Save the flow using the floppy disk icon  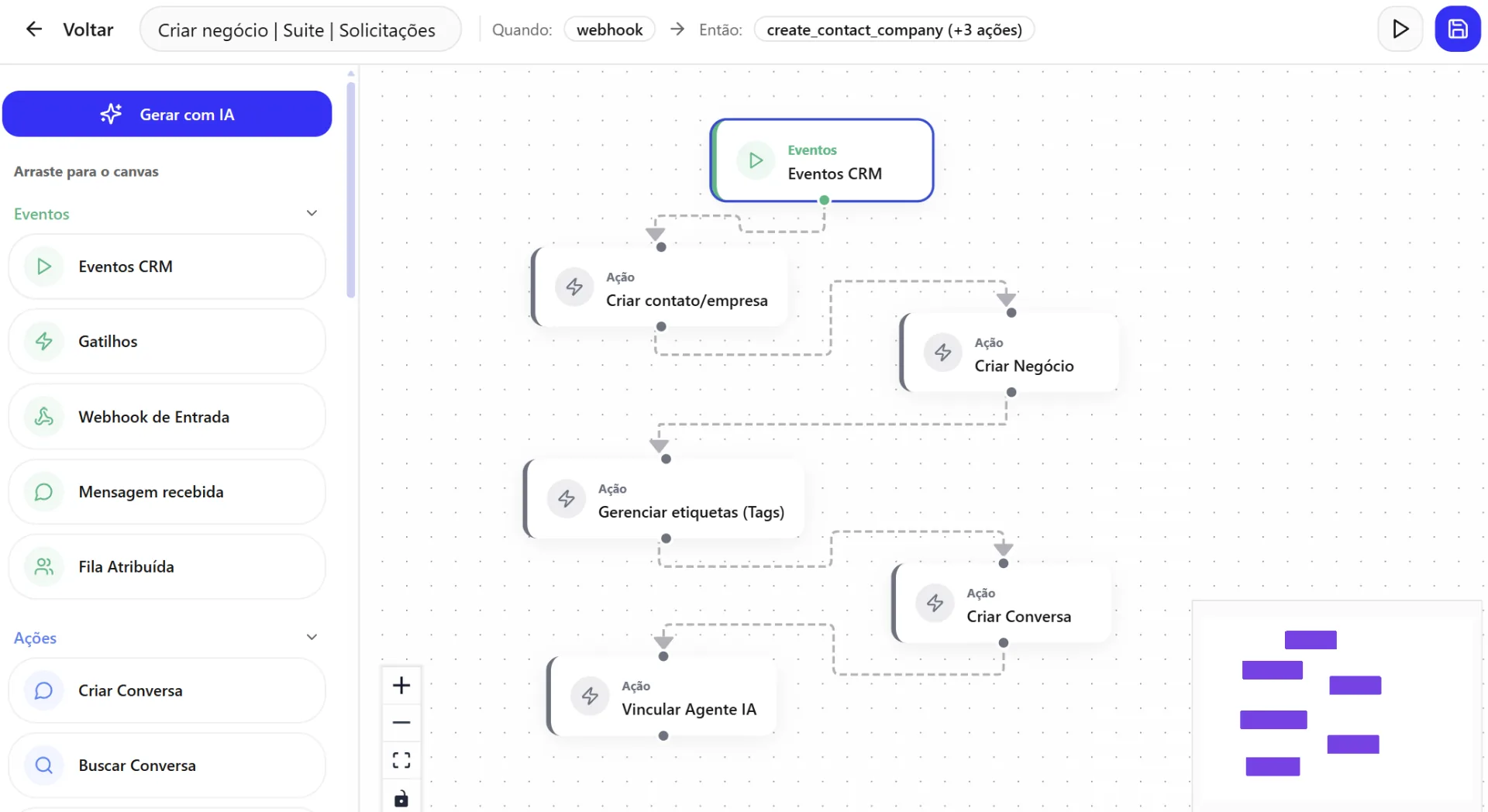[x=1458, y=29]
